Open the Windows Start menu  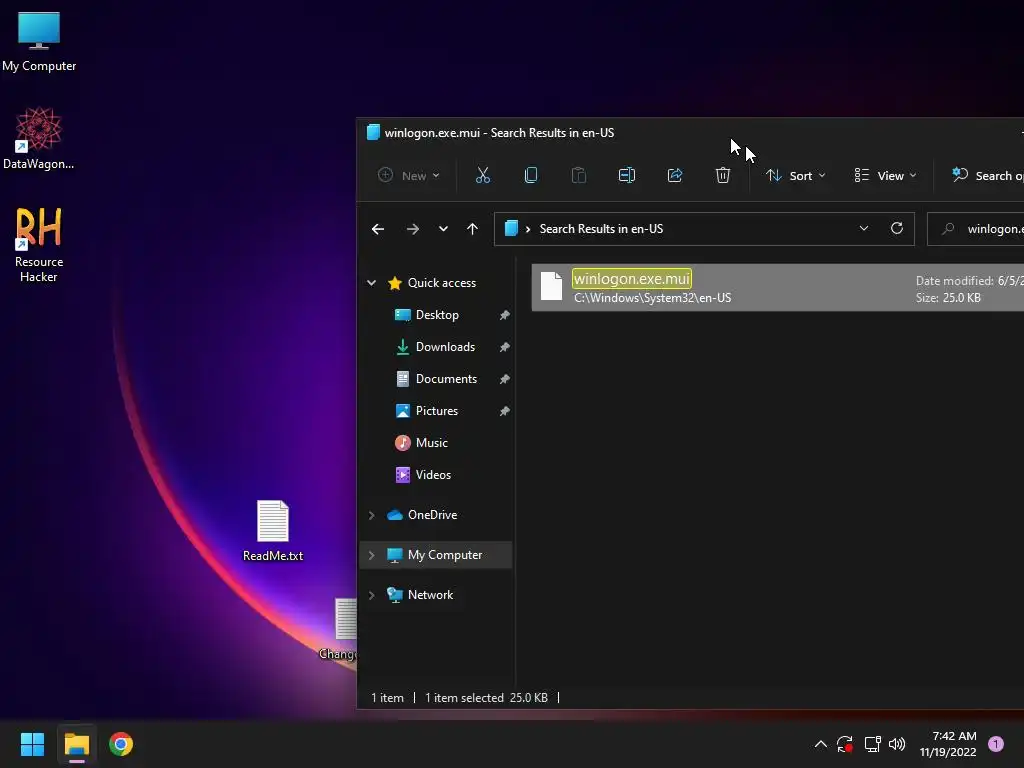point(32,744)
